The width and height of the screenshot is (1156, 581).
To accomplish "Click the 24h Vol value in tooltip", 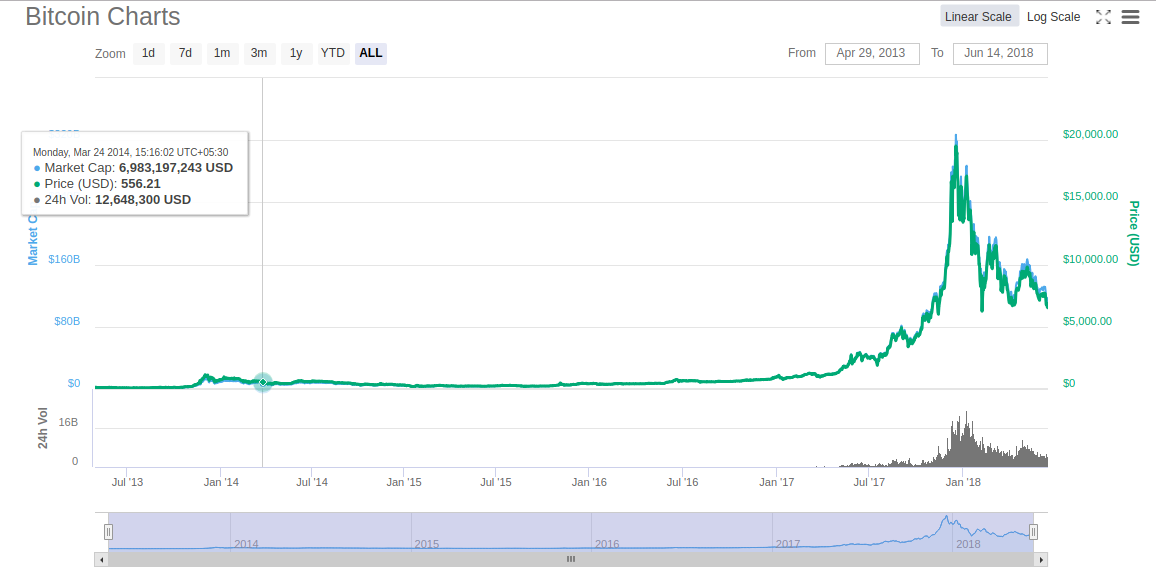I will [x=143, y=200].
